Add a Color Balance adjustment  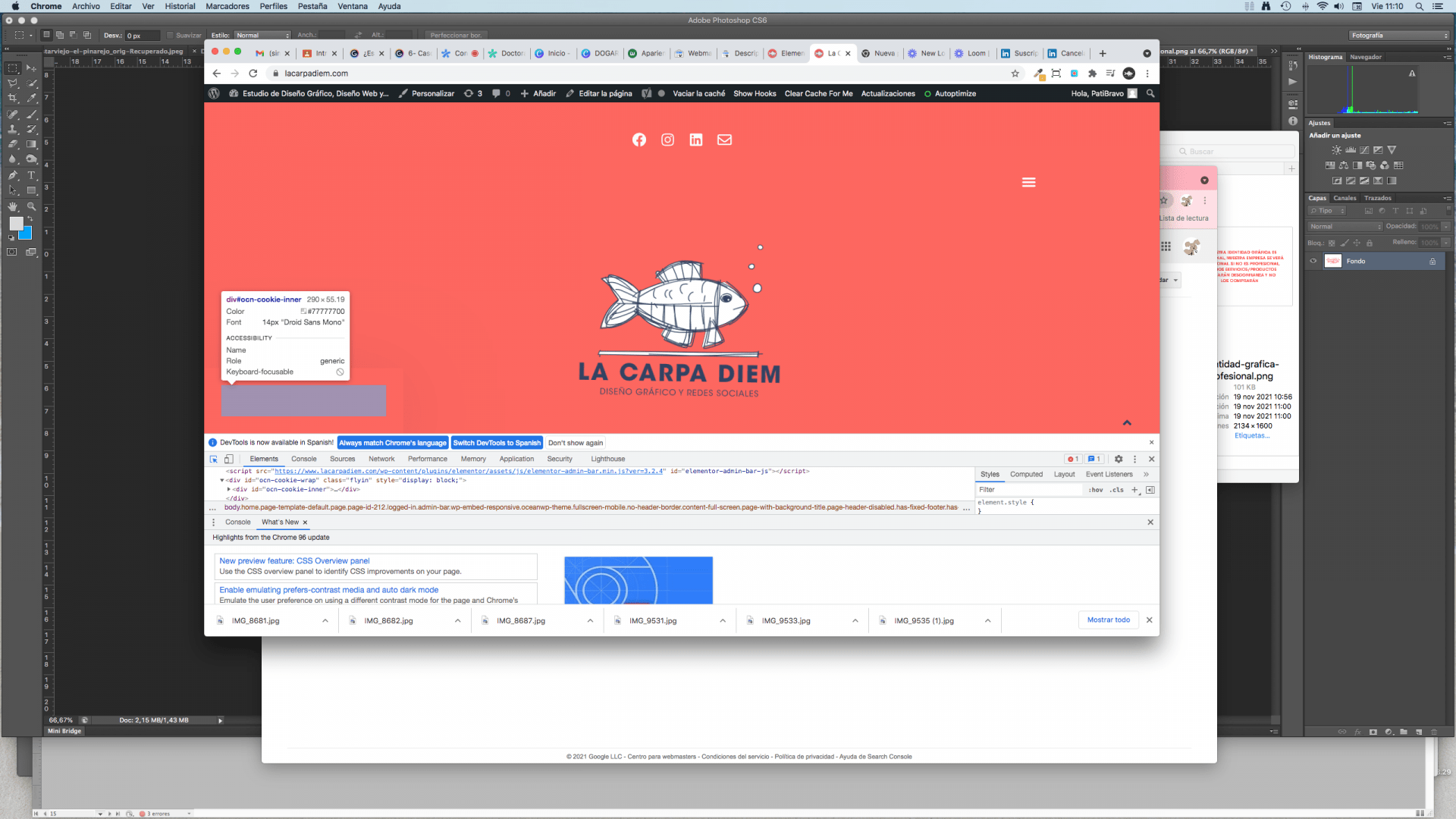click(x=1344, y=165)
